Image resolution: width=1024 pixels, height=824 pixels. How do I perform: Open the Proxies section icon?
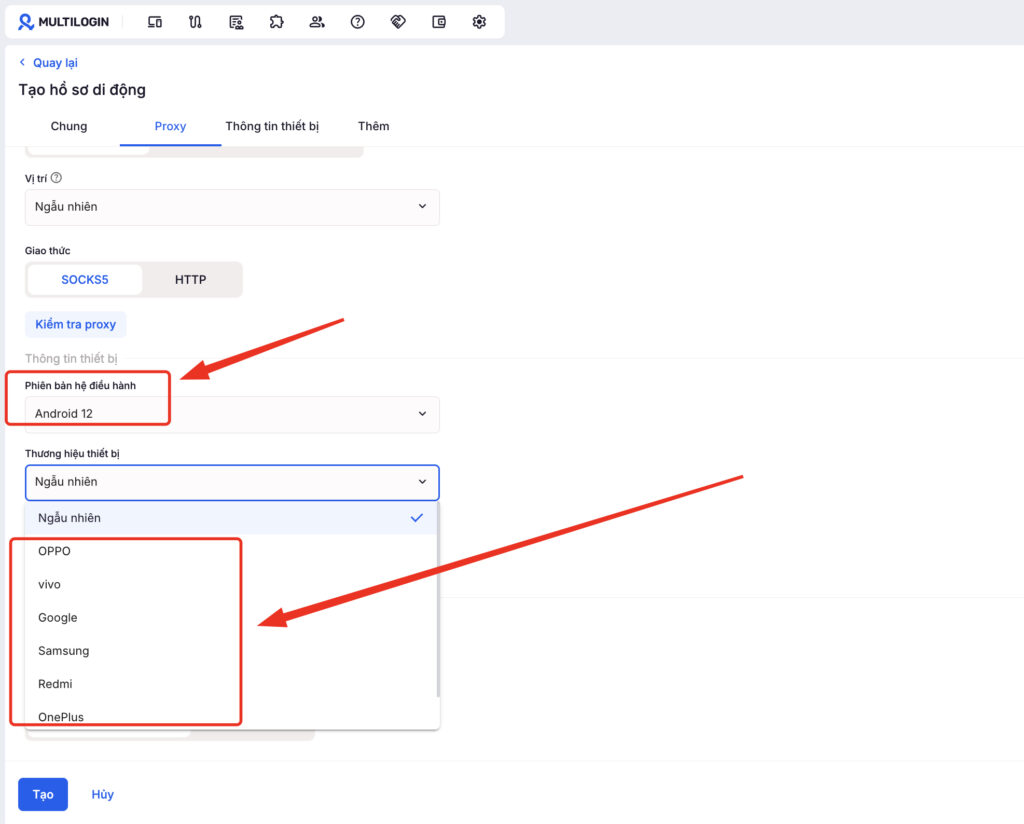195,21
